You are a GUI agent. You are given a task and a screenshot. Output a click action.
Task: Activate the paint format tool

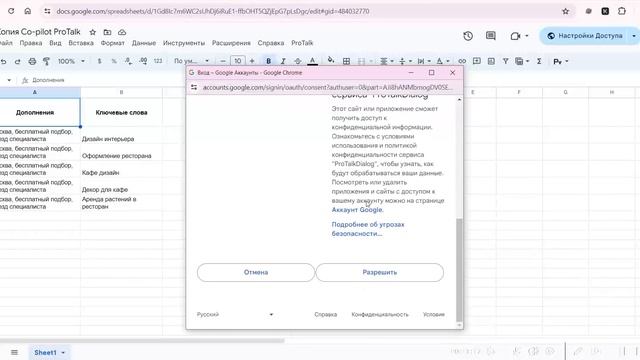click(x=46, y=61)
